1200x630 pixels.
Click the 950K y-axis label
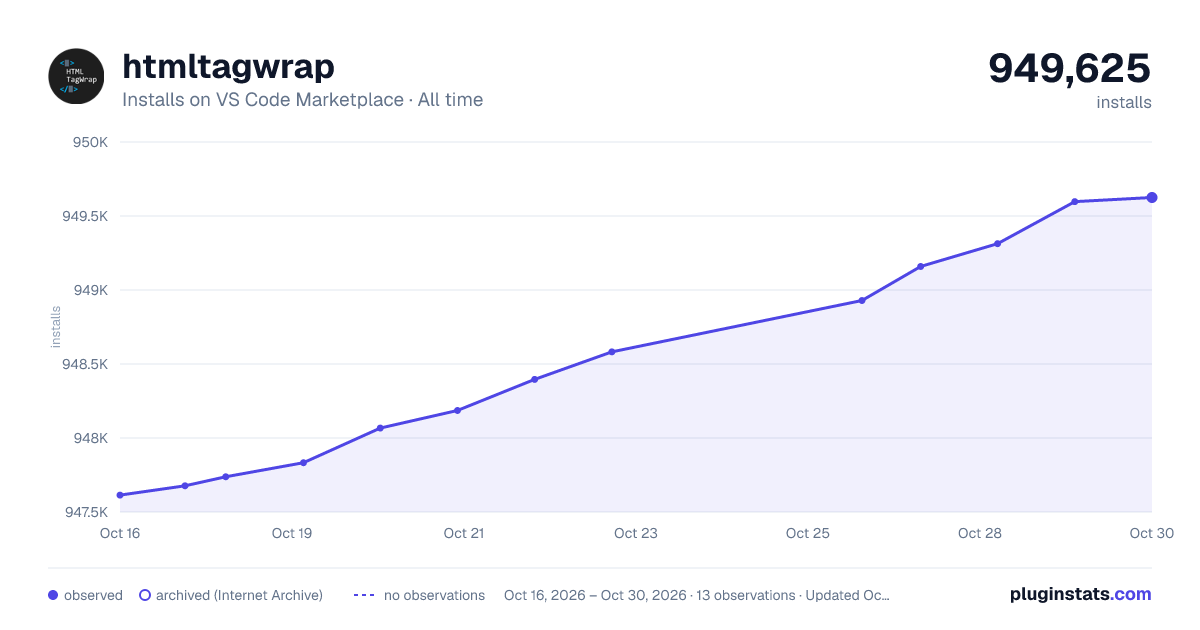(x=90, y=142)
